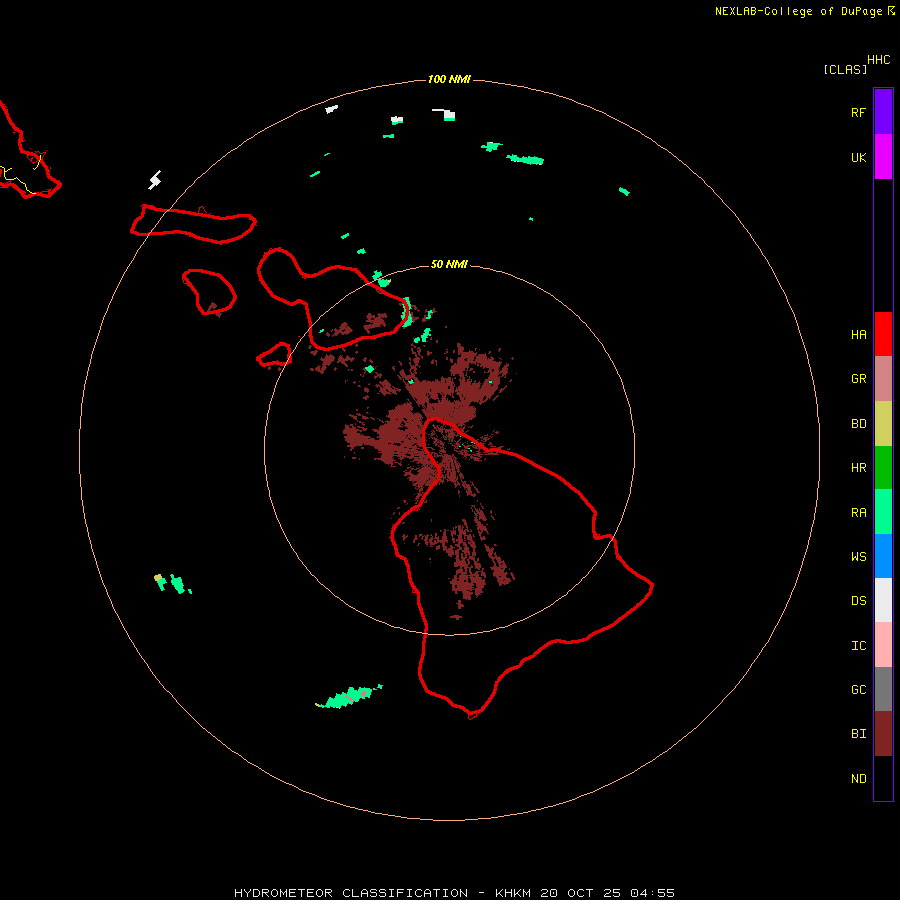Screen dimensions: 900x900
Task: Click the 'IC' legend label
Action: [x=859, y=646]
